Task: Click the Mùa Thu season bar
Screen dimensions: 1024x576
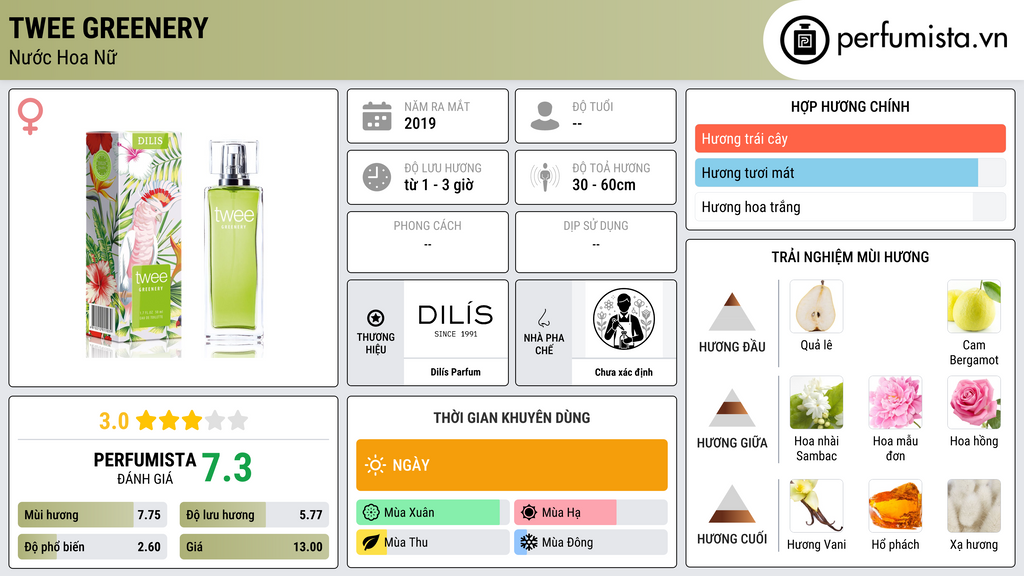Action: point(433,542)
